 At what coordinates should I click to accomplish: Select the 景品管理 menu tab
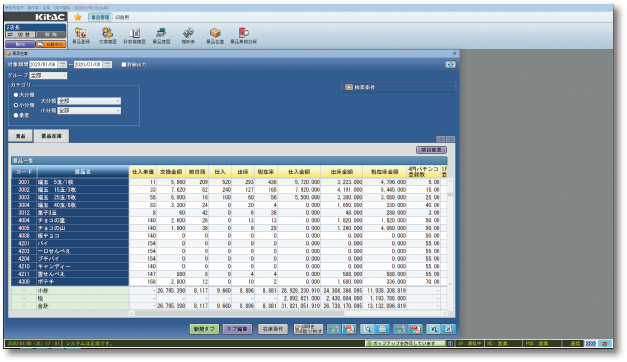coord(100,17)
